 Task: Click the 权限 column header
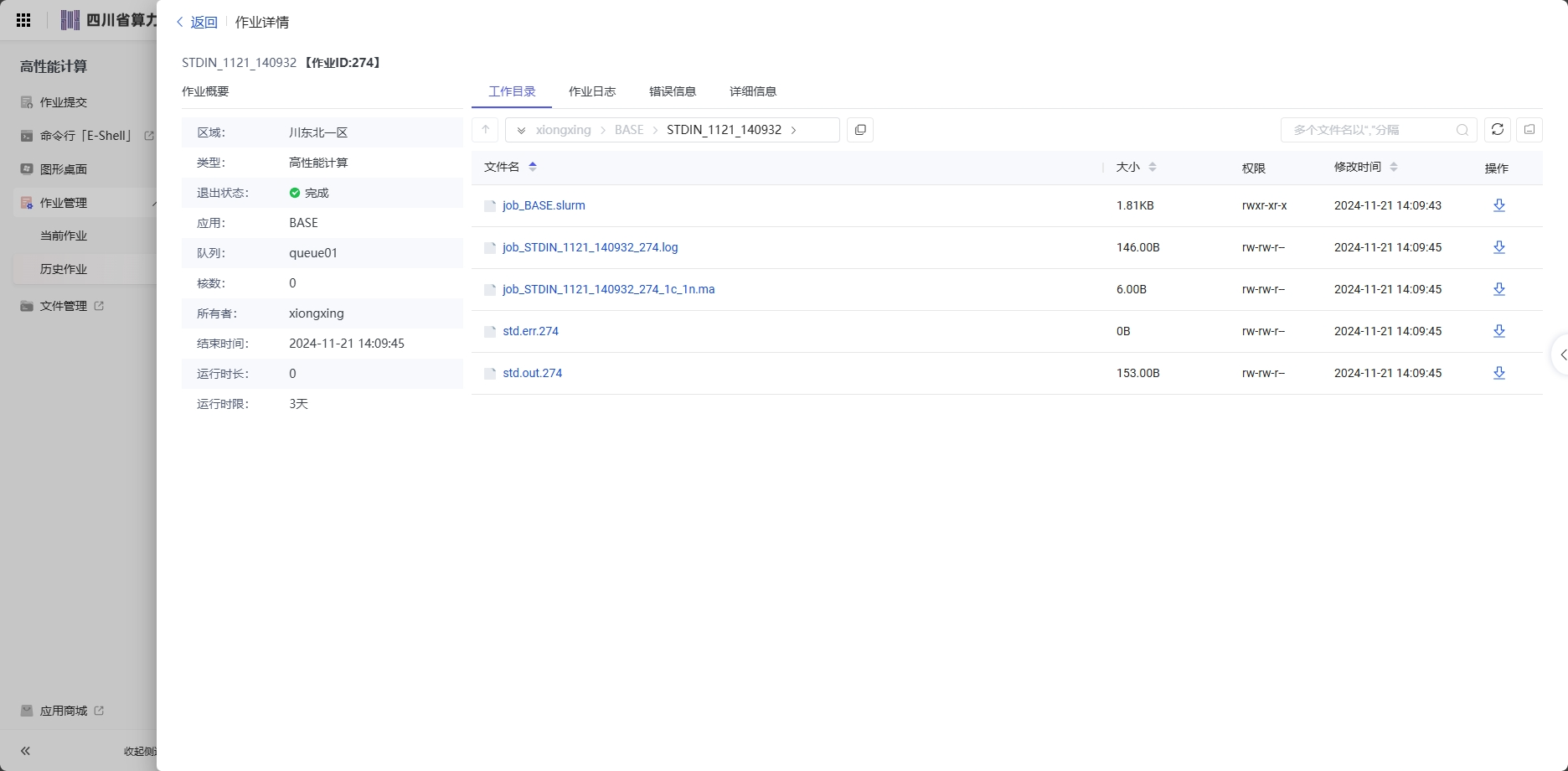[x=1254, y=168]
